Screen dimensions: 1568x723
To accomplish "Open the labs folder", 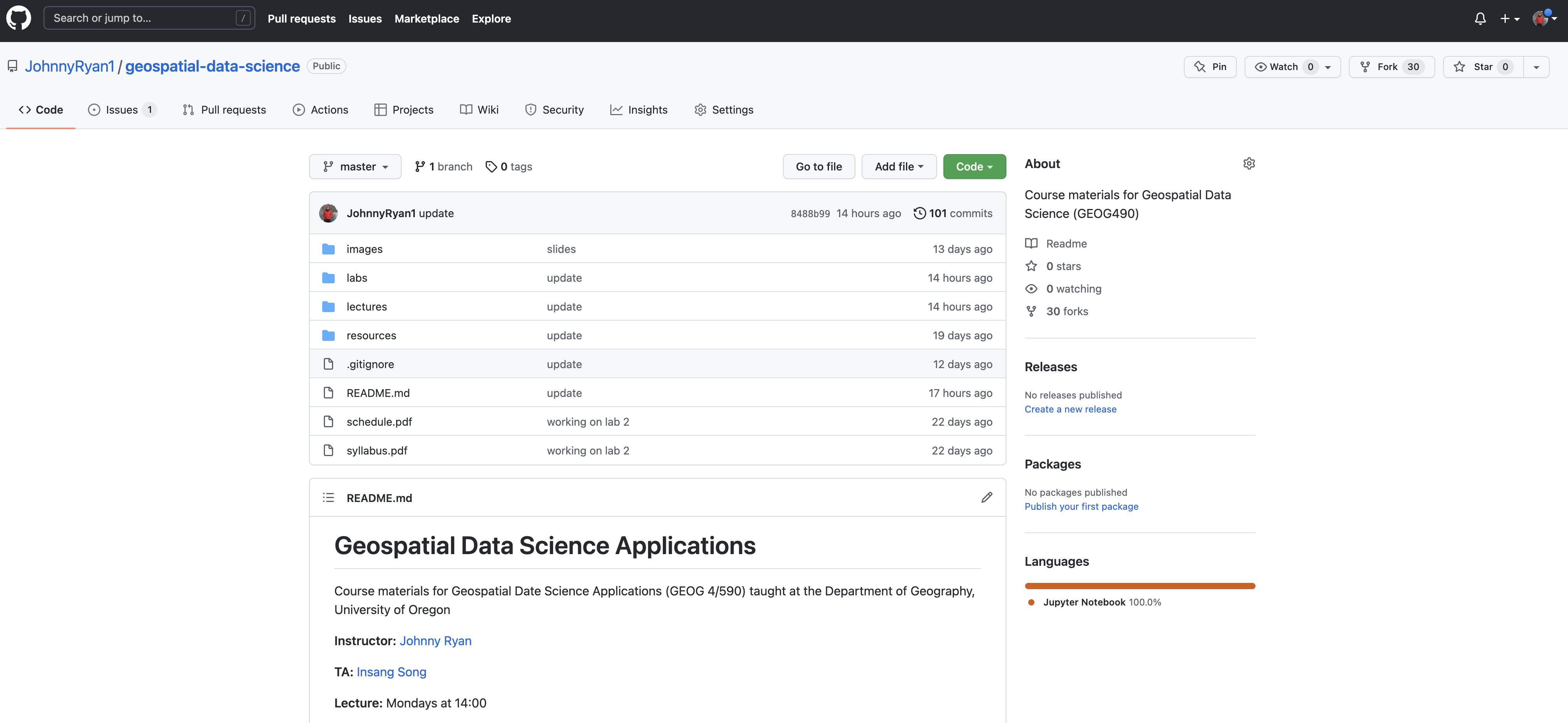I will tap(357, 277).
